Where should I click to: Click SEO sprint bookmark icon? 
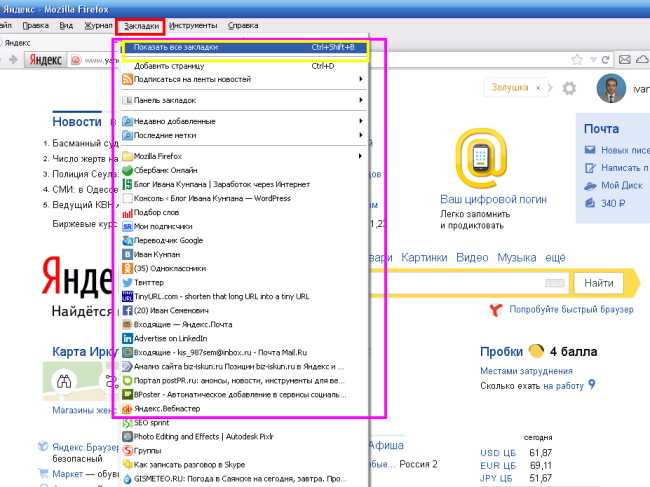[127, 423]
